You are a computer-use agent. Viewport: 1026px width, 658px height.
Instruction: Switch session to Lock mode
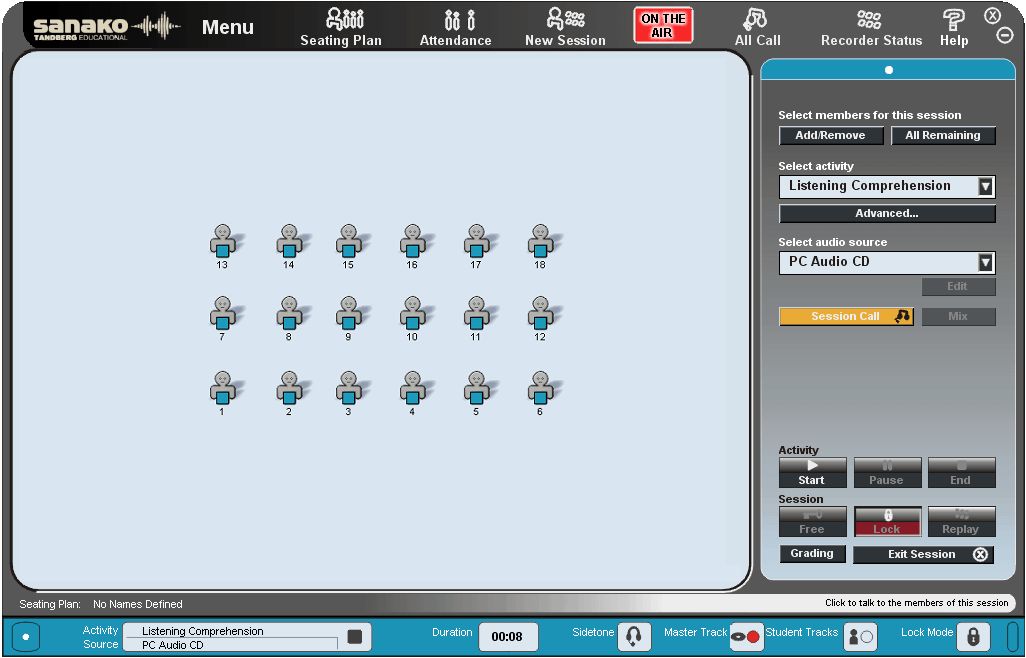click(887, 521)
